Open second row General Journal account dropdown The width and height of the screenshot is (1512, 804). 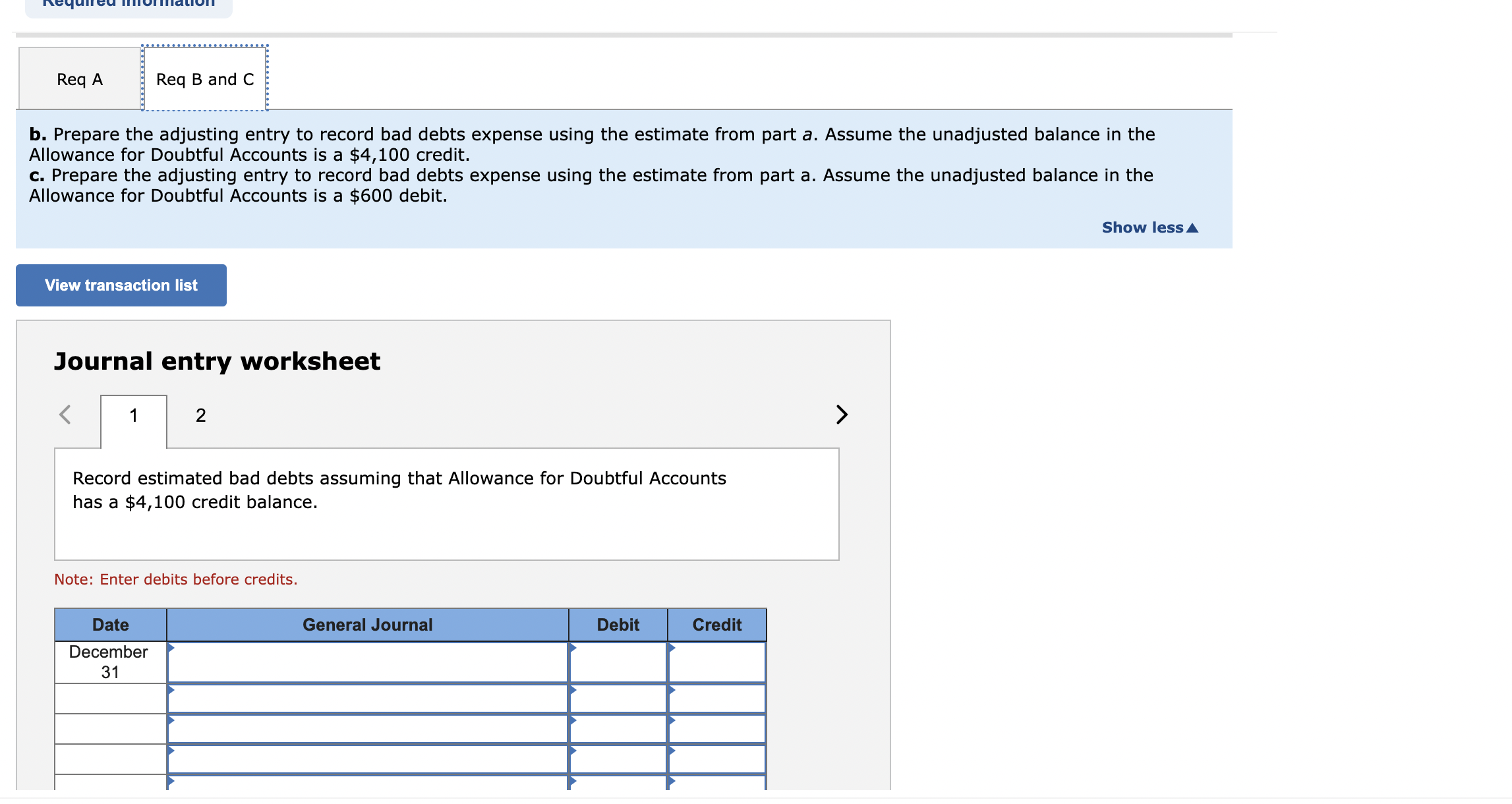coord(368,699)
